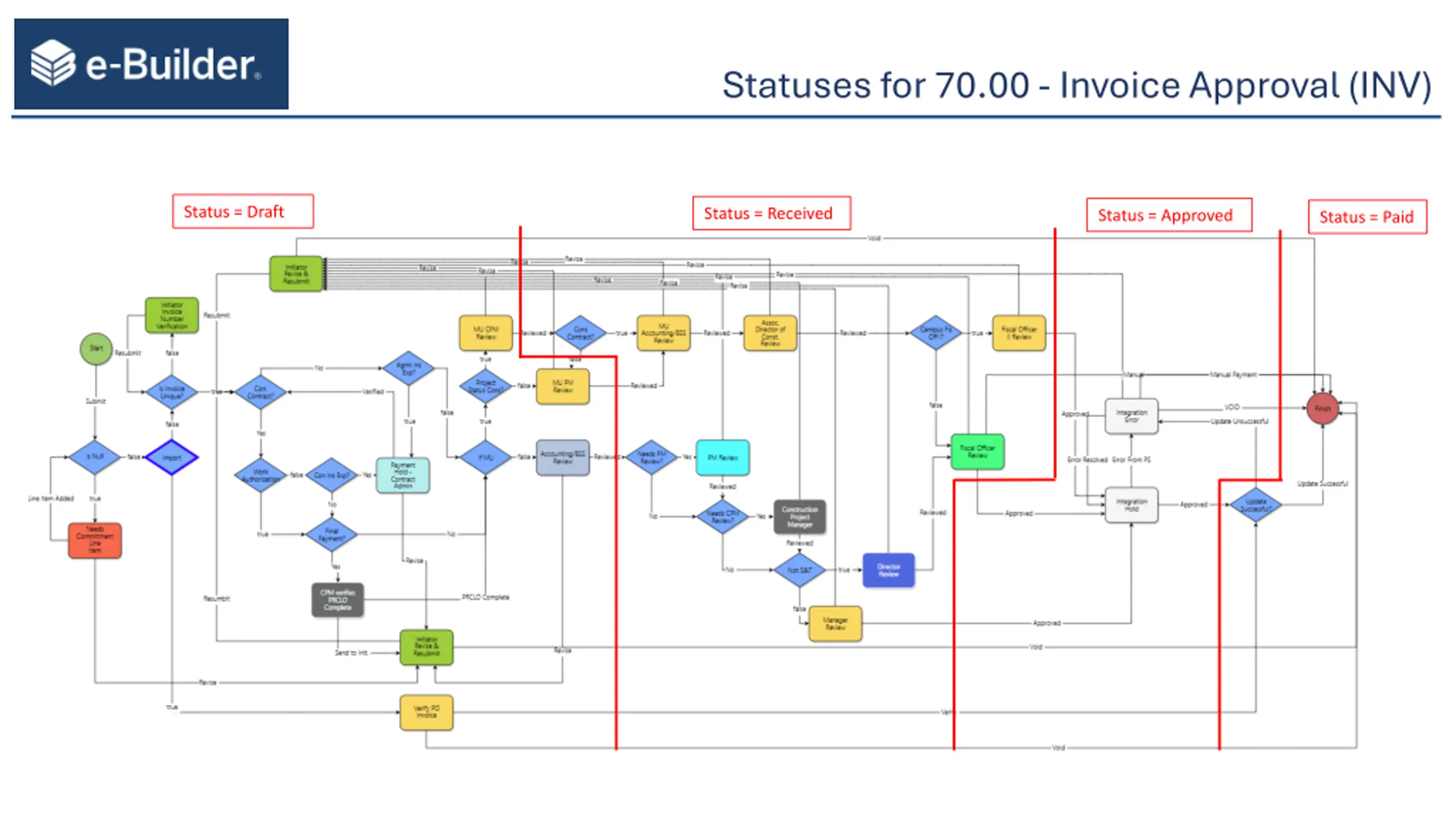
Task: Click the yellow MU PM Review node
Action: pyautogui.click(x=562, y=386)
